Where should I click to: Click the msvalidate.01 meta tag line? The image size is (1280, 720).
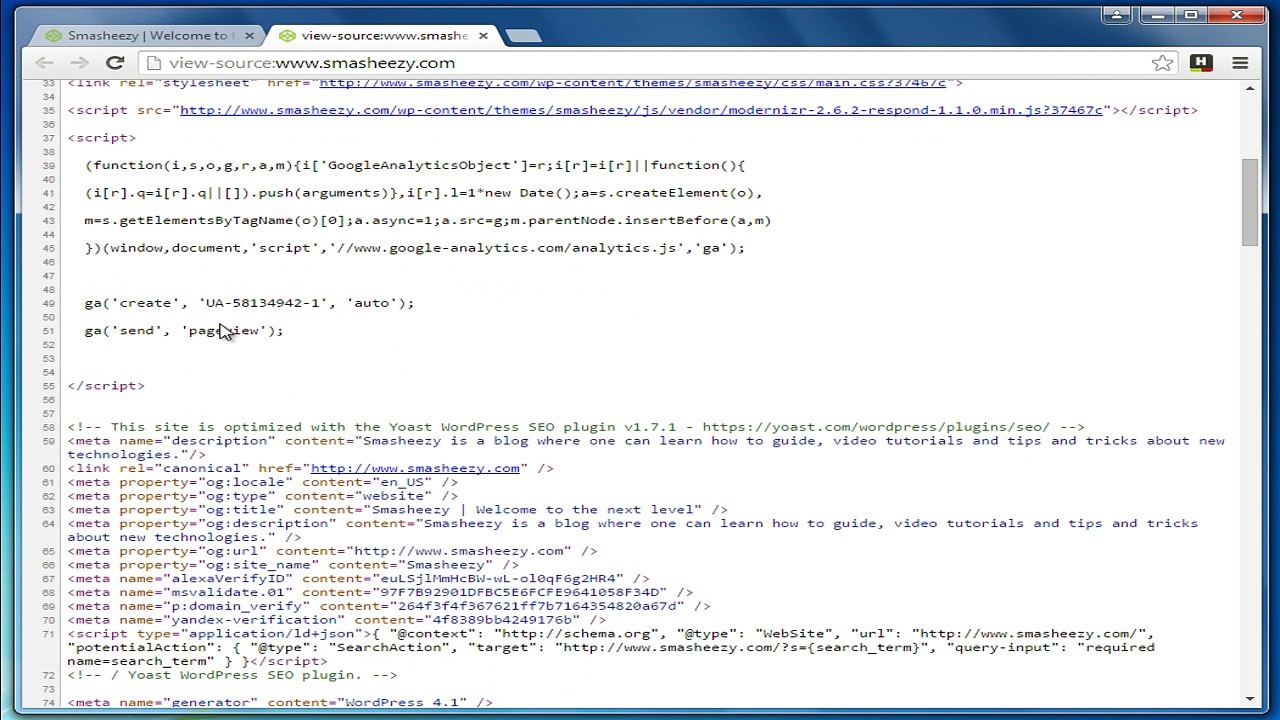click(x=380, y=593)
